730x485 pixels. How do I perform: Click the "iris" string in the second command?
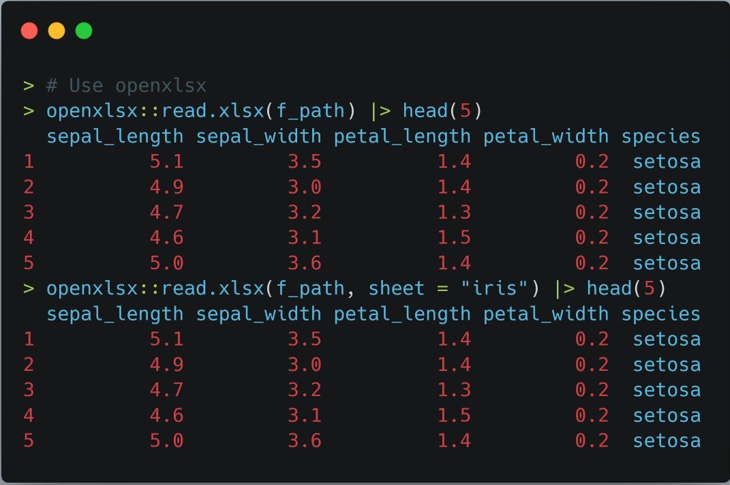pos(494,289)
